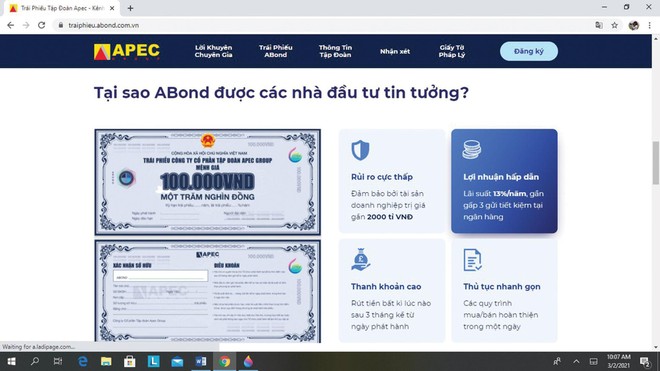Click the money bag icon on Thanh khoản cao card
Image resolution: width=660 pixels, height=371 pixels.
click(x=361, y=259)
